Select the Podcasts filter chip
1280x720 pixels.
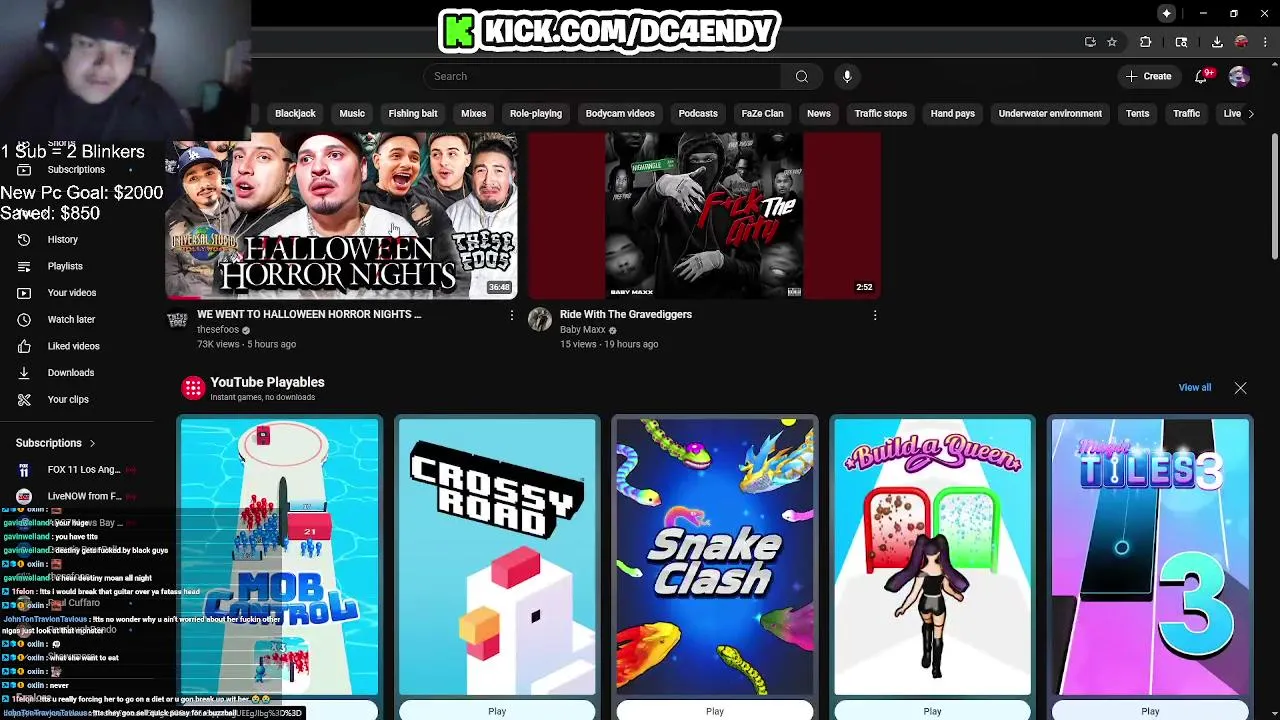698,114
